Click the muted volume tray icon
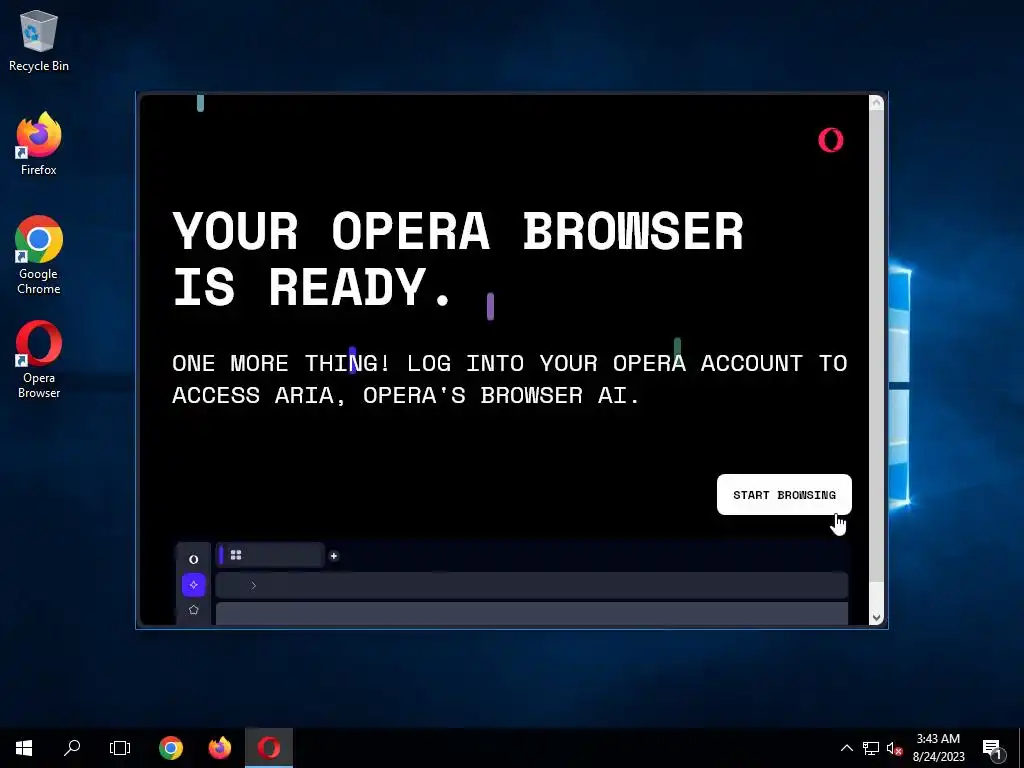 [894, 748]
